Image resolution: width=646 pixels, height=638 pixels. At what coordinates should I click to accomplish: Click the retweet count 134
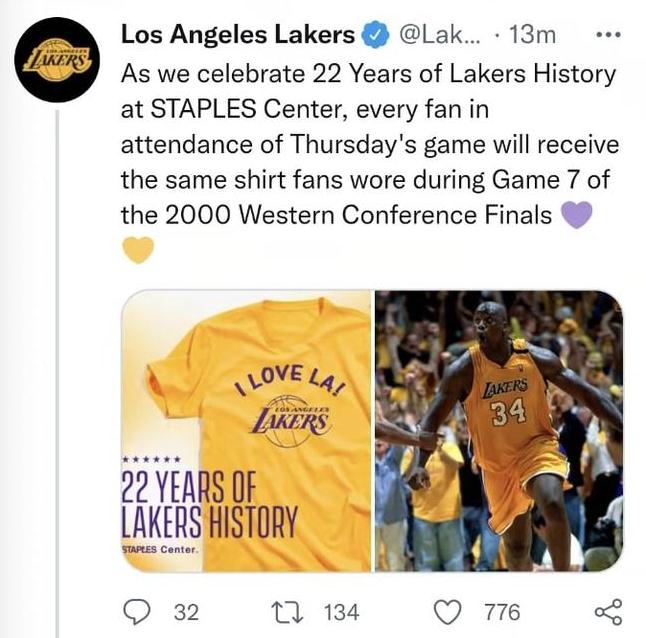coord(340,611)
